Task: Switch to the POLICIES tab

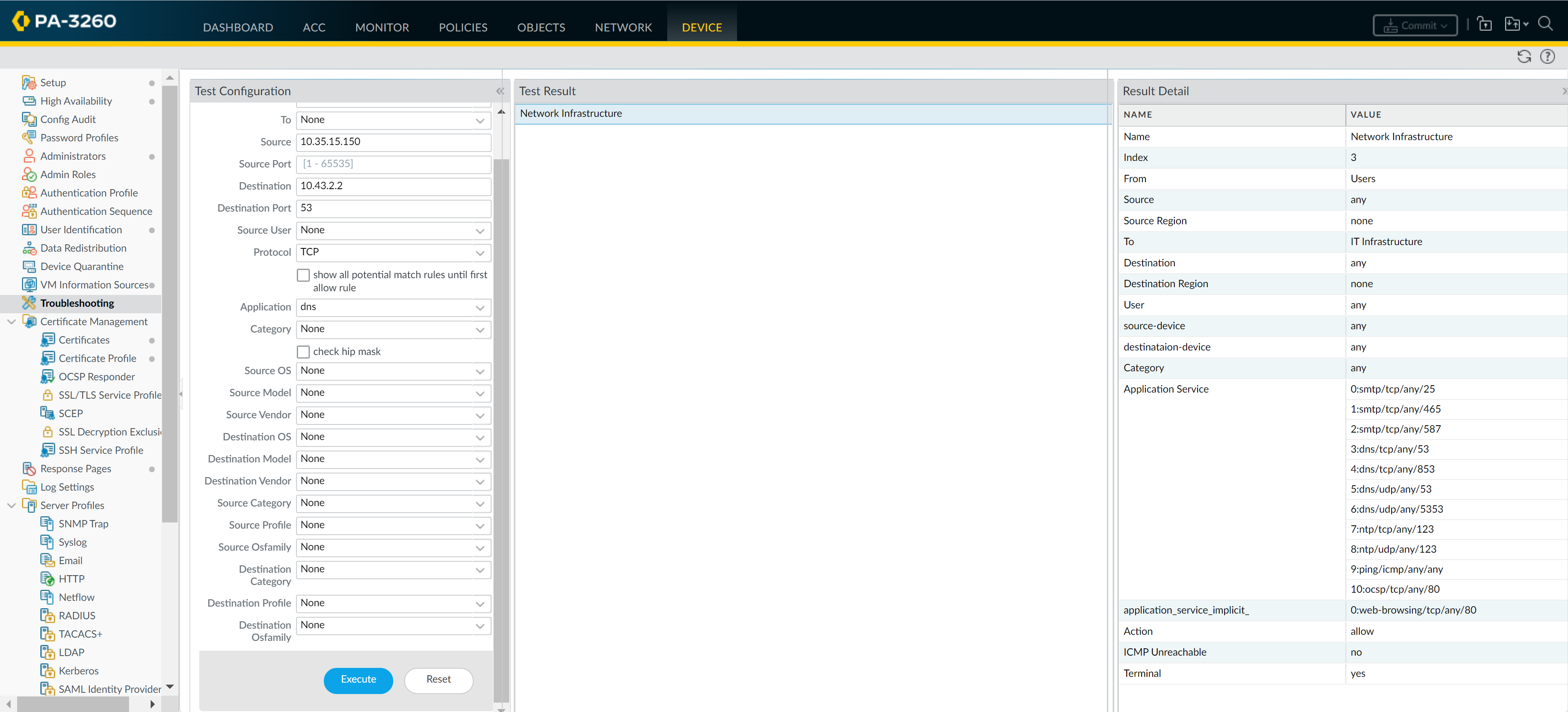Action: pos(463,27)
